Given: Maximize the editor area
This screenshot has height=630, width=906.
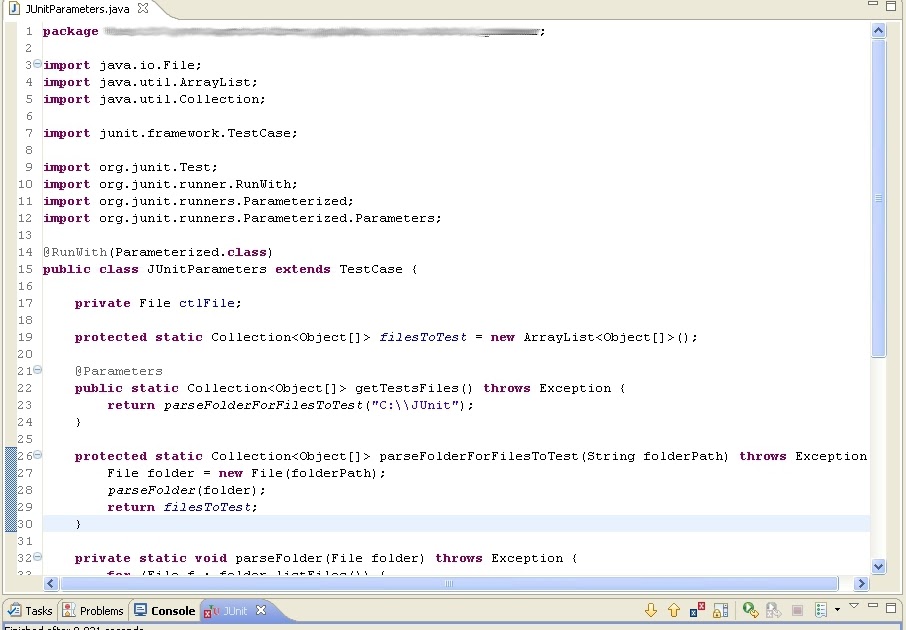Looking at the screenshot, I should pos(889,6).
